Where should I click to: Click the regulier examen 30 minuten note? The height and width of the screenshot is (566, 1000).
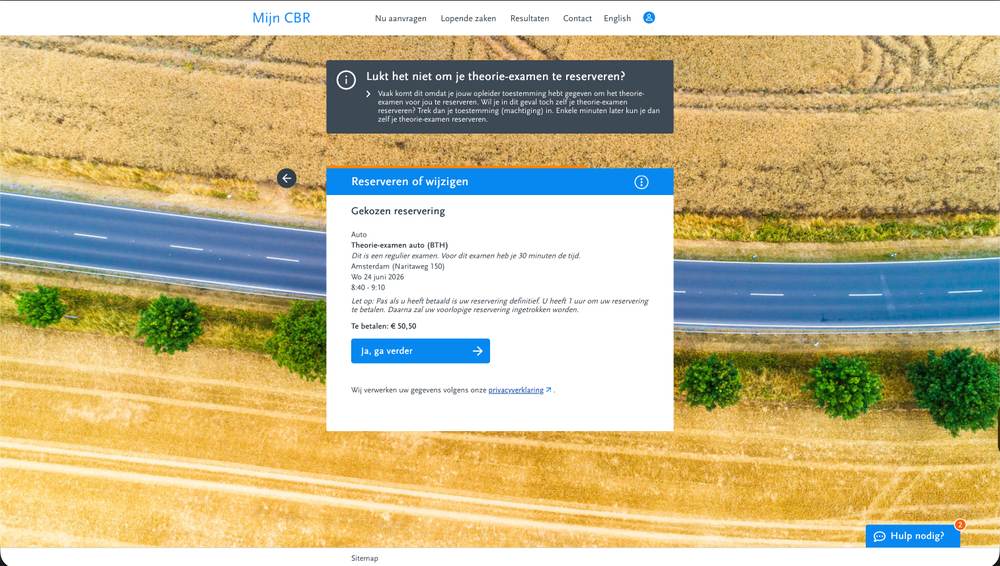pos(466,256)
